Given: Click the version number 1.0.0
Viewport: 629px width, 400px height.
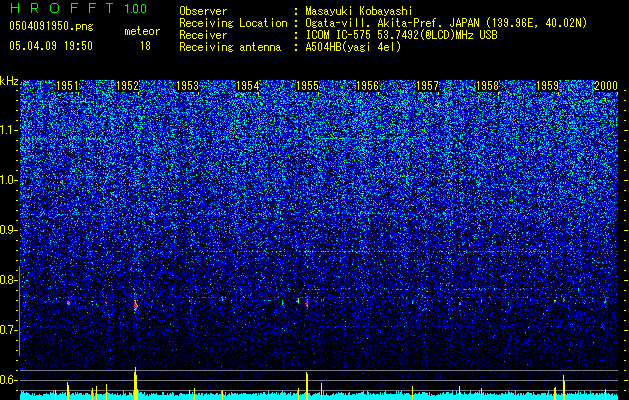Looking at the screenshot, I should coord(136,8).
